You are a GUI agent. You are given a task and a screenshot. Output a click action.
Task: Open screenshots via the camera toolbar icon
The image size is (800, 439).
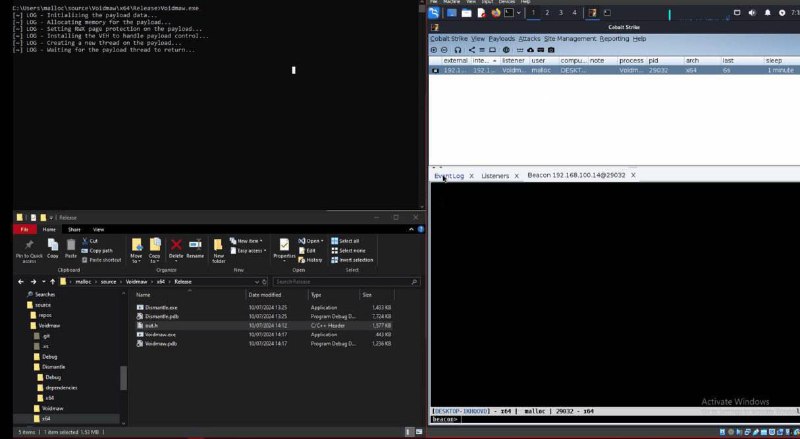point(551,50)
